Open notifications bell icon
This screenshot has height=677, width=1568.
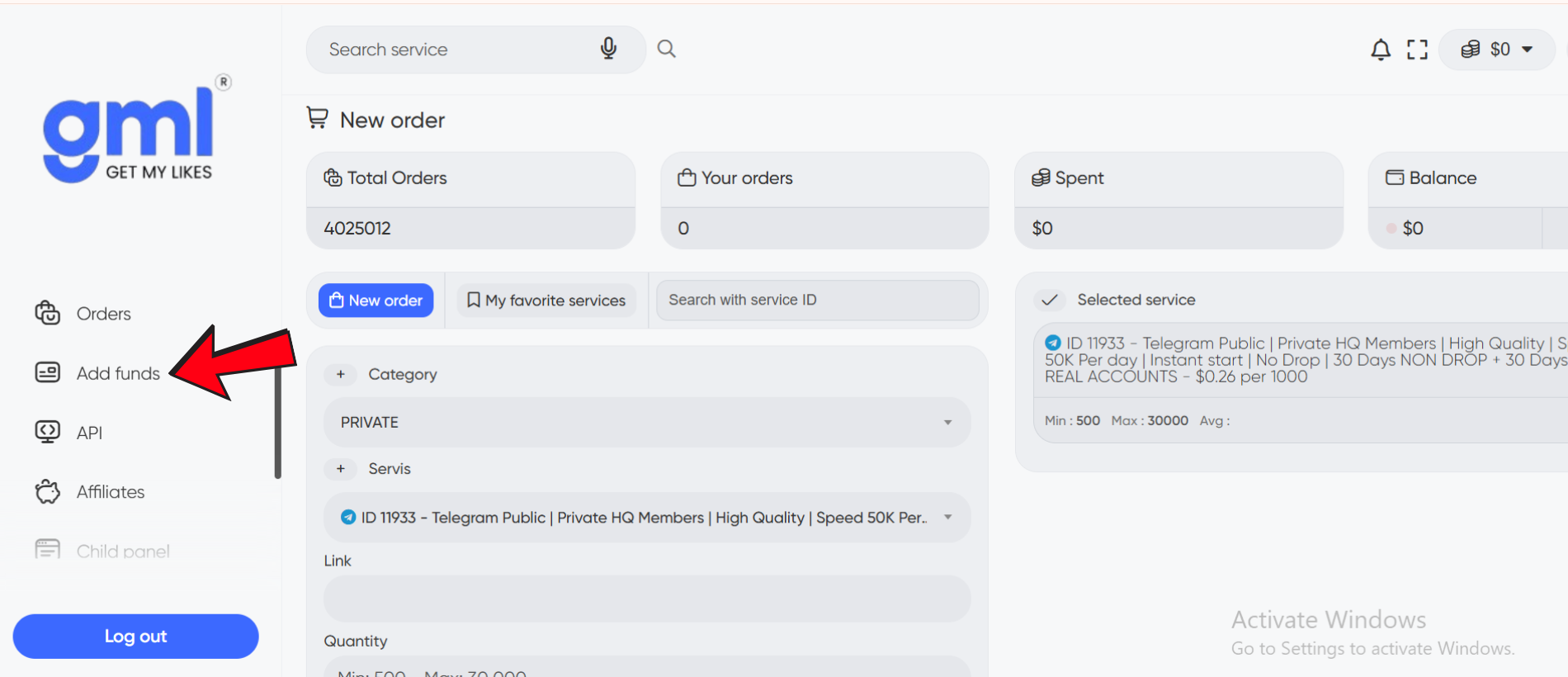pyautogui.click(x=1381, y=50)
